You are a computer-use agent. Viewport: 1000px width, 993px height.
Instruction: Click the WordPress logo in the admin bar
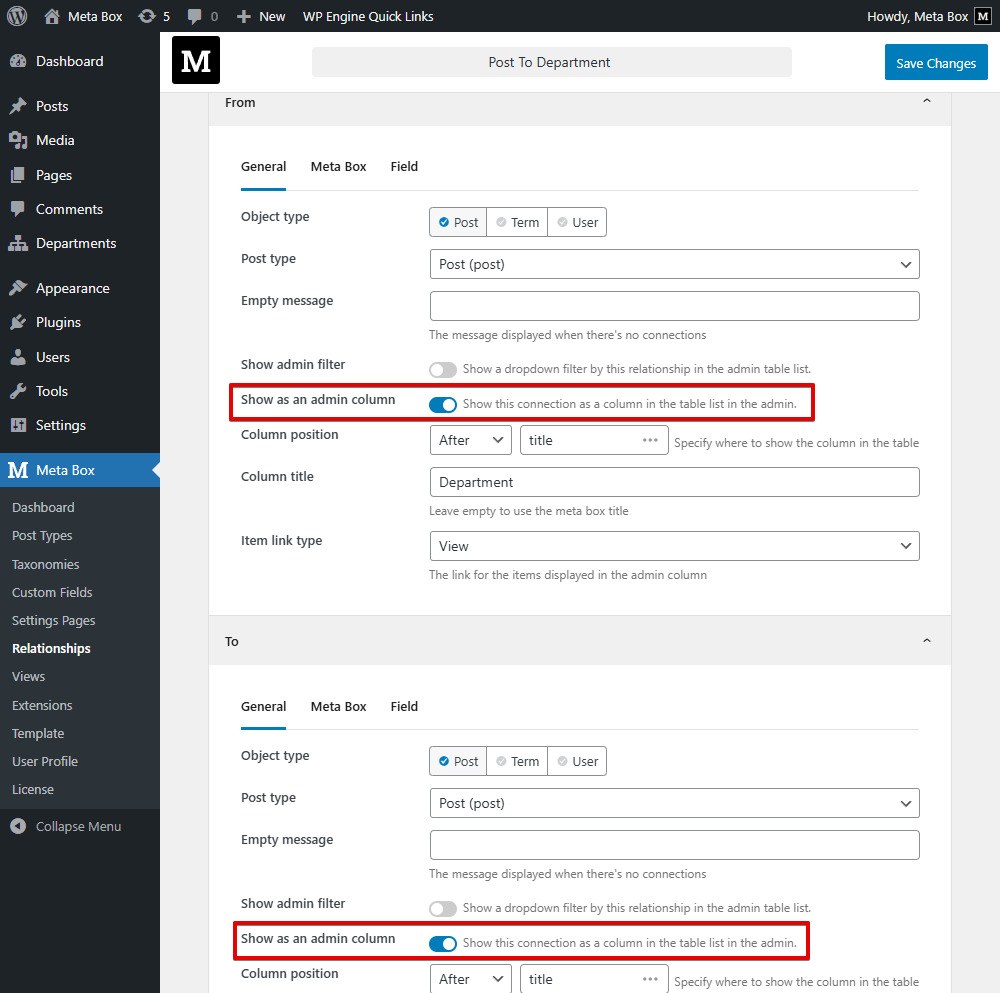tap(16, 15)
